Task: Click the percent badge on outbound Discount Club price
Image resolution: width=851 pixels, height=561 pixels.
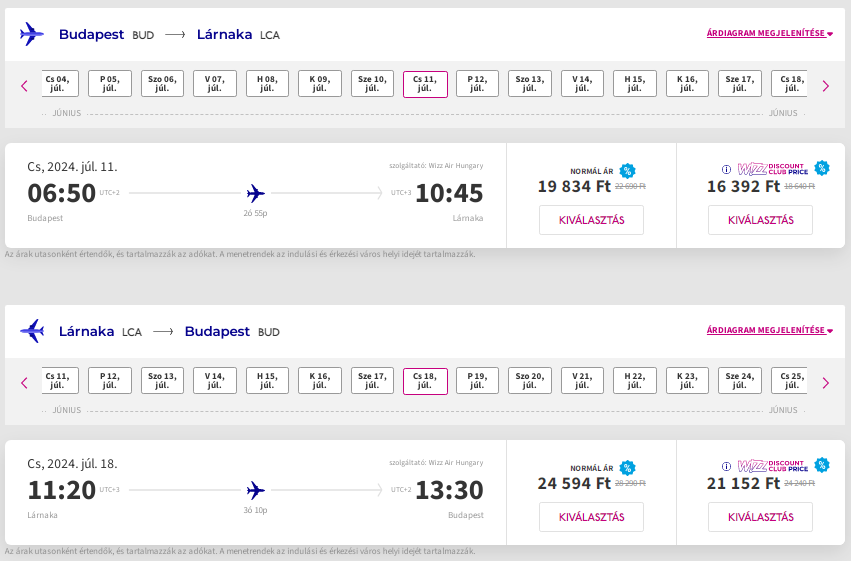Action: point(822,168)
